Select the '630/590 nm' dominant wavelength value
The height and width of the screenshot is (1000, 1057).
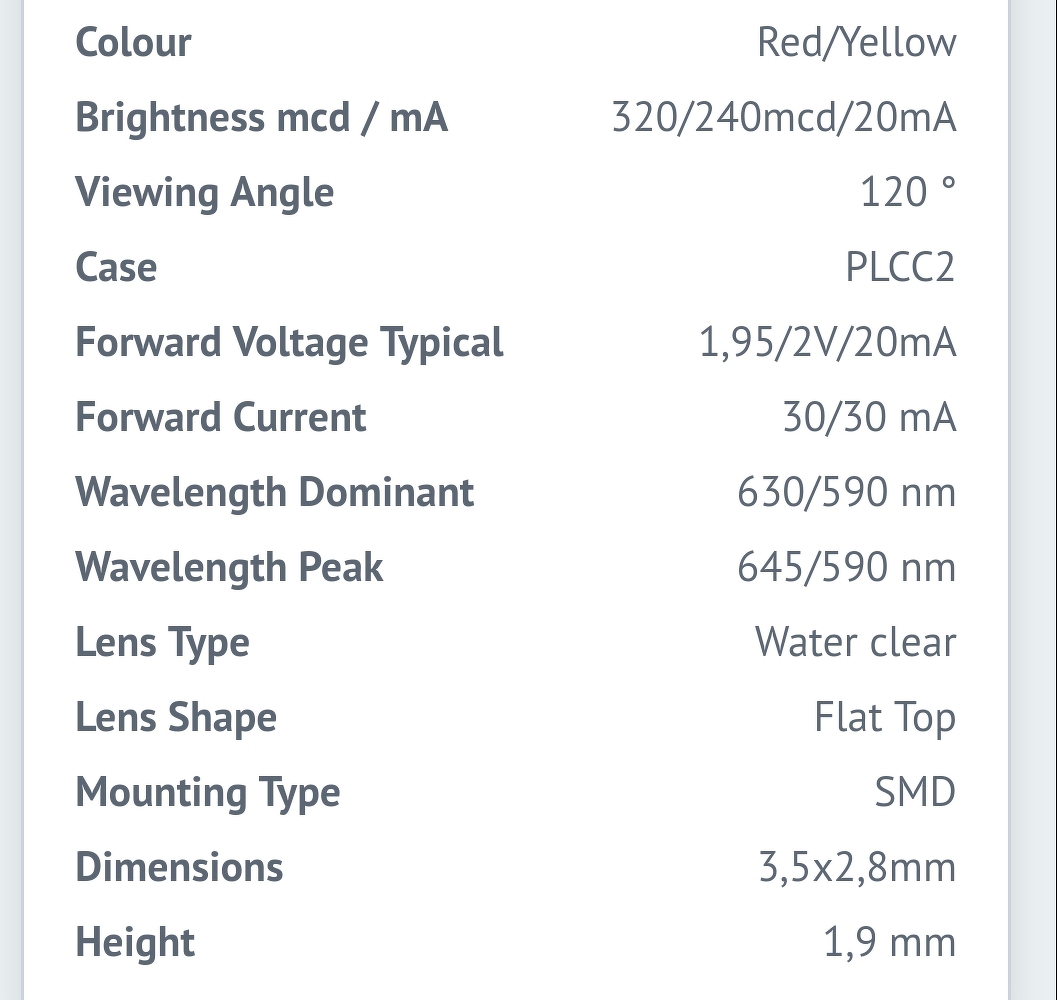[x=846, y=493]
